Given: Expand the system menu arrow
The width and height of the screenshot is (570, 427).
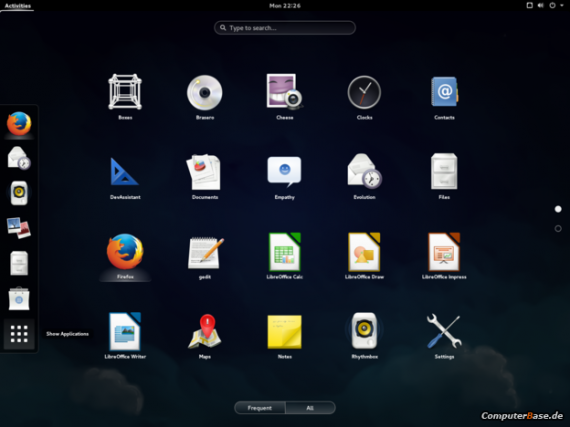Looking at the screenshot, I should 562,5.
